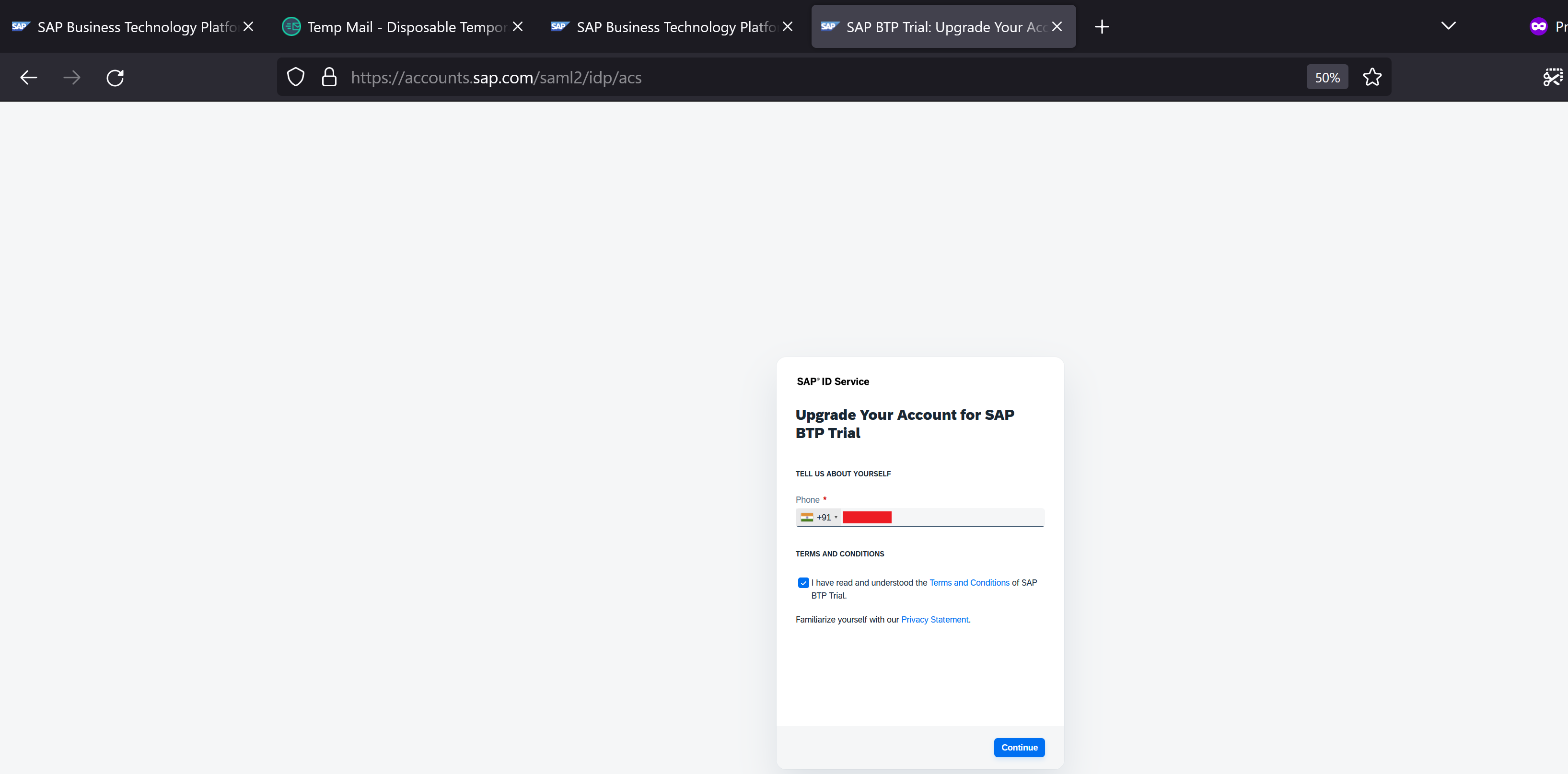Screen dimensions: 1568x774
Task: Click the 50% zoom level indicator
Action: coord(1327,77)
